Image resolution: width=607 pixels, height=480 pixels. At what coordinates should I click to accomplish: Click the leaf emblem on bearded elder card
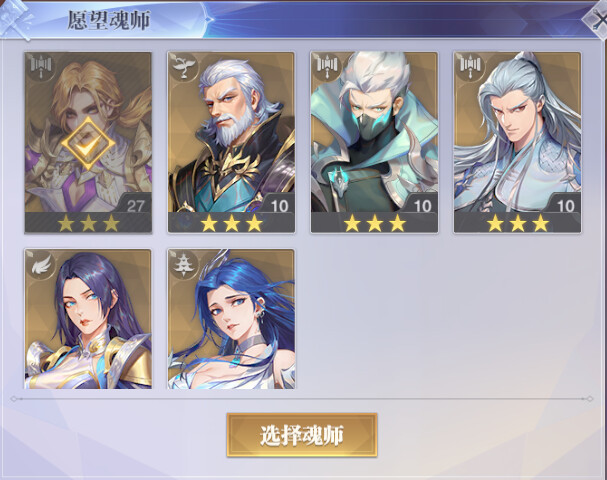[184, 67]
